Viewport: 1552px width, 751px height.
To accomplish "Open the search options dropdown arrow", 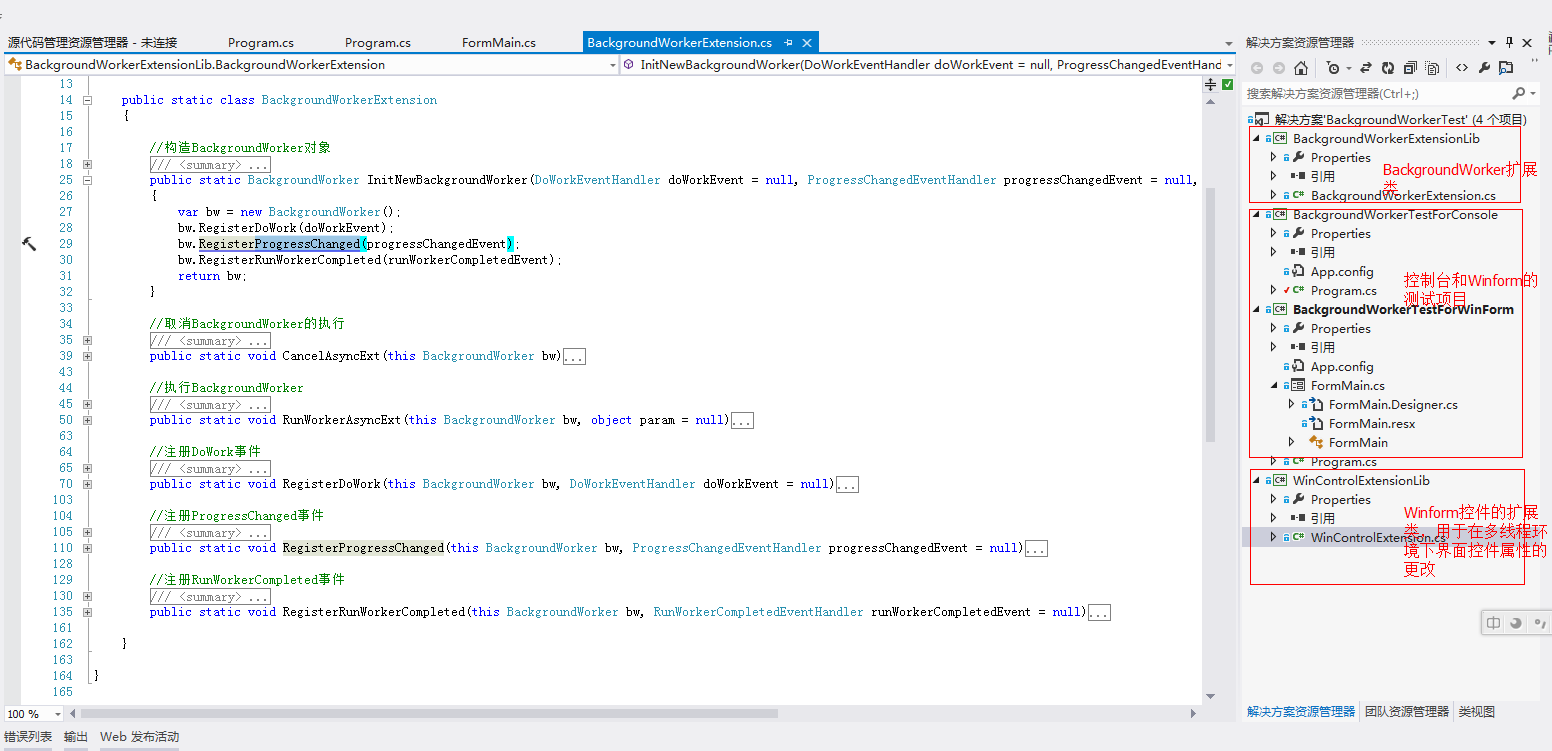I will [x=1533, y=93].
